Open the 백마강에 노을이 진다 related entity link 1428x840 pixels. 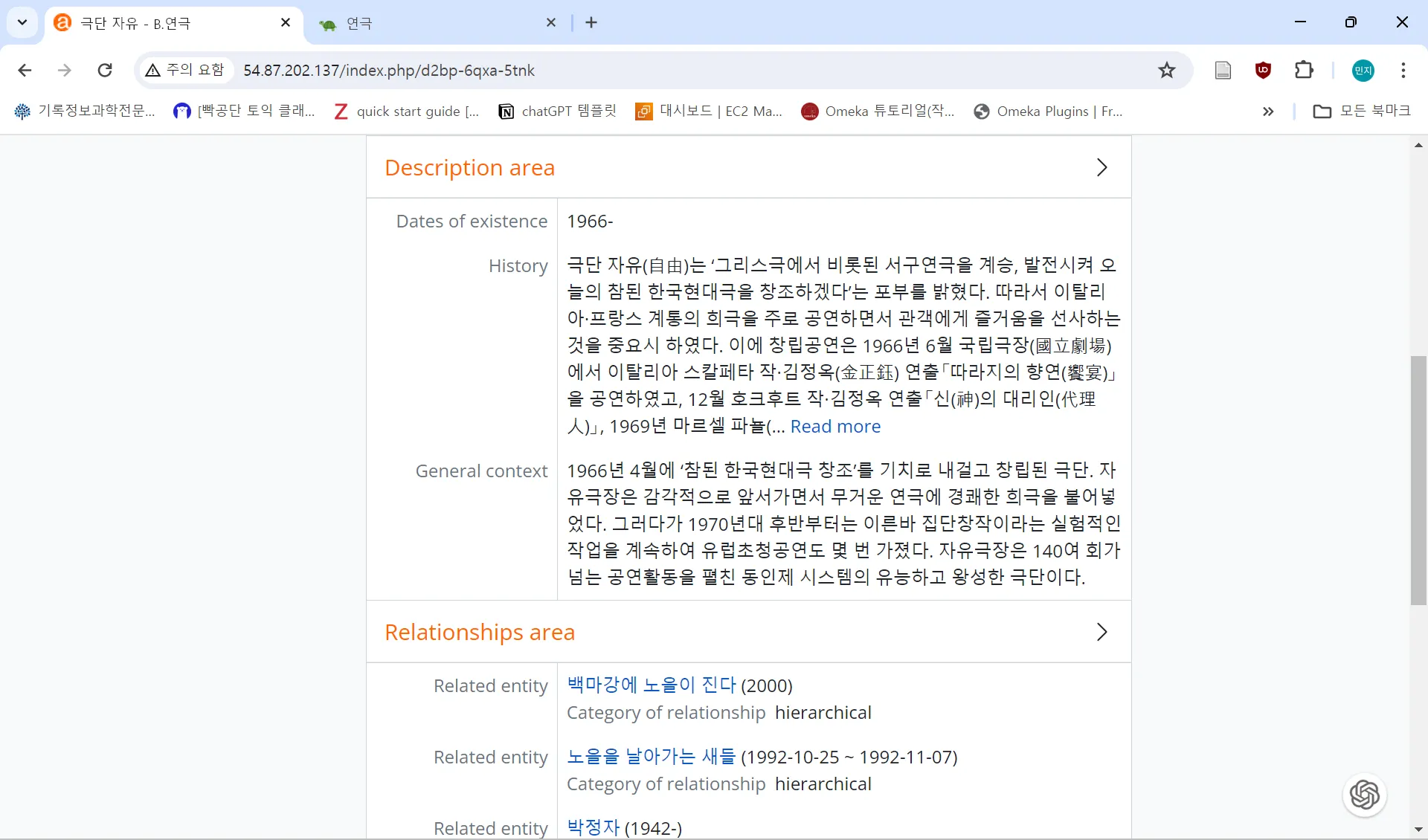pyautogui.click(x=651, y=685)
